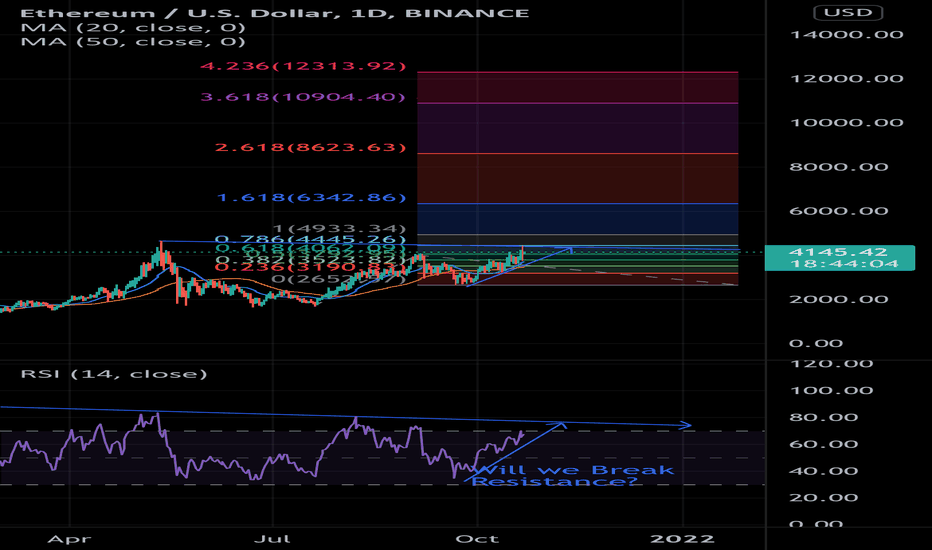This screenshot has width=932, height=550.
Task: Click the 2000.00 price axis label
Action: click(839, 300)
